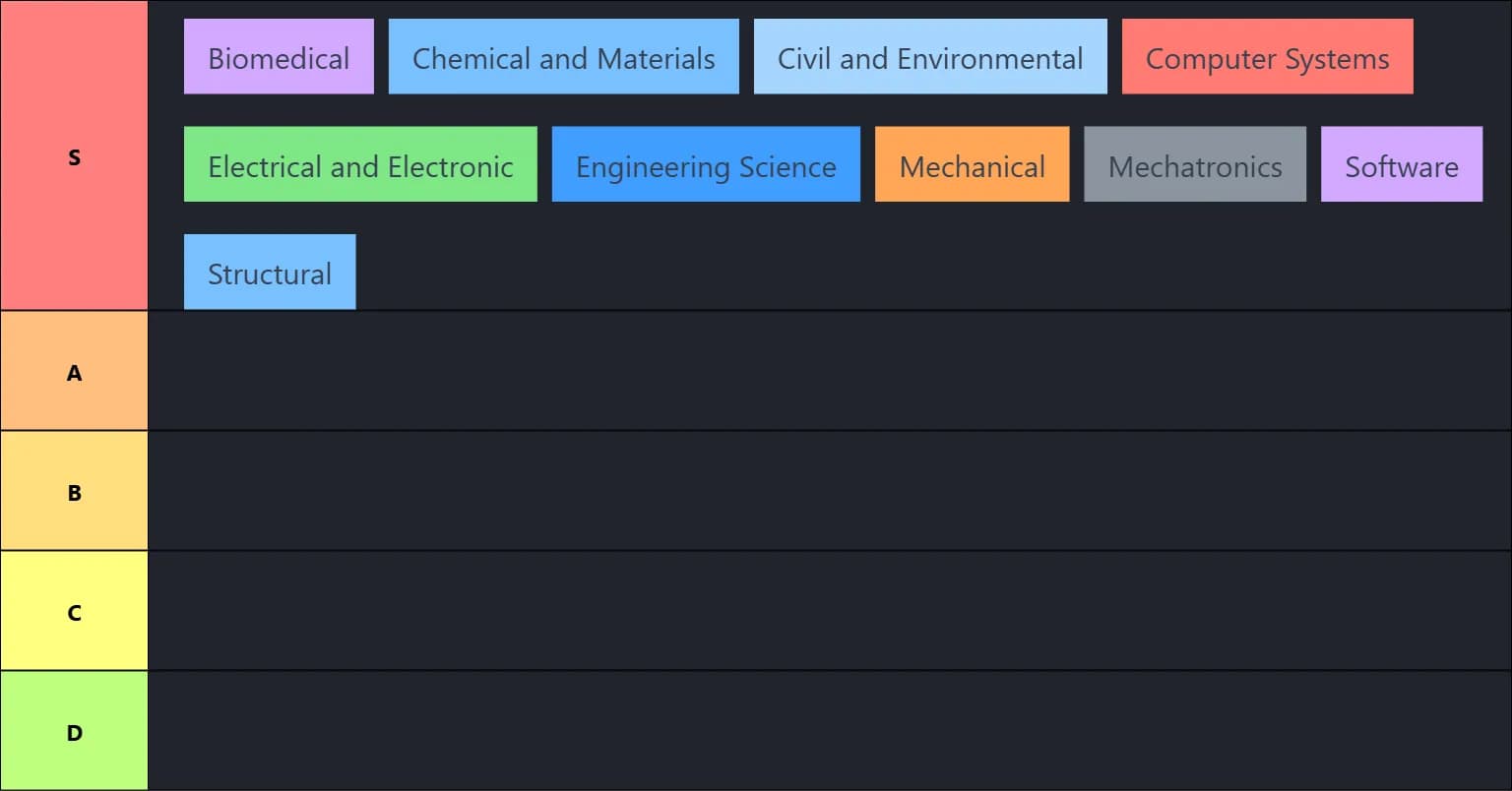The image size is (1512, 791).
Task: Click the purple Software tile
Action: point(1401,164)
